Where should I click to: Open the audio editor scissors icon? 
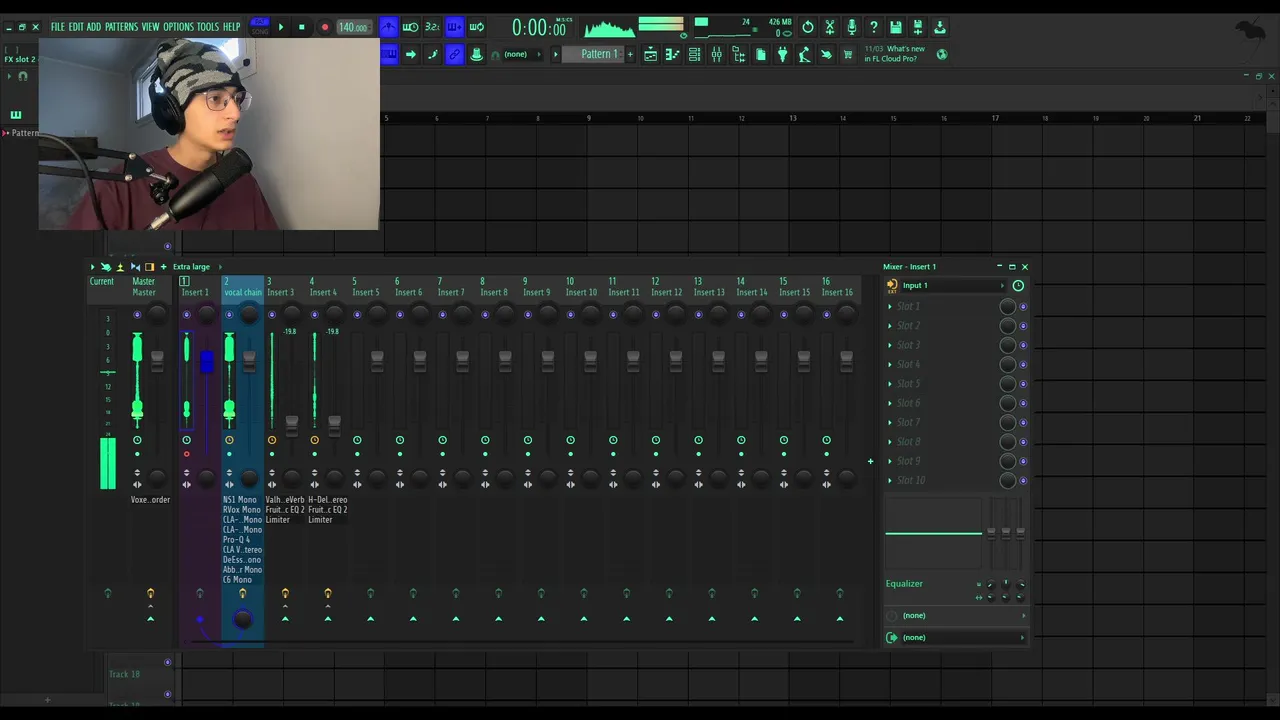(829, 27)
